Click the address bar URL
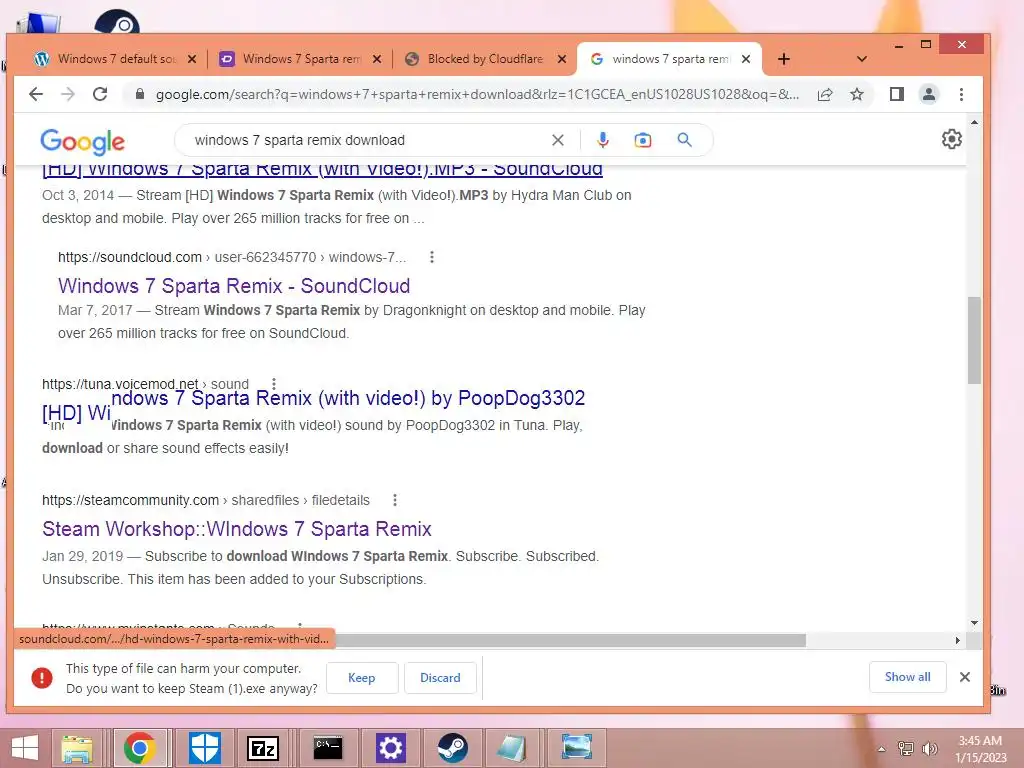1024x768 pixels. point(477,94)
